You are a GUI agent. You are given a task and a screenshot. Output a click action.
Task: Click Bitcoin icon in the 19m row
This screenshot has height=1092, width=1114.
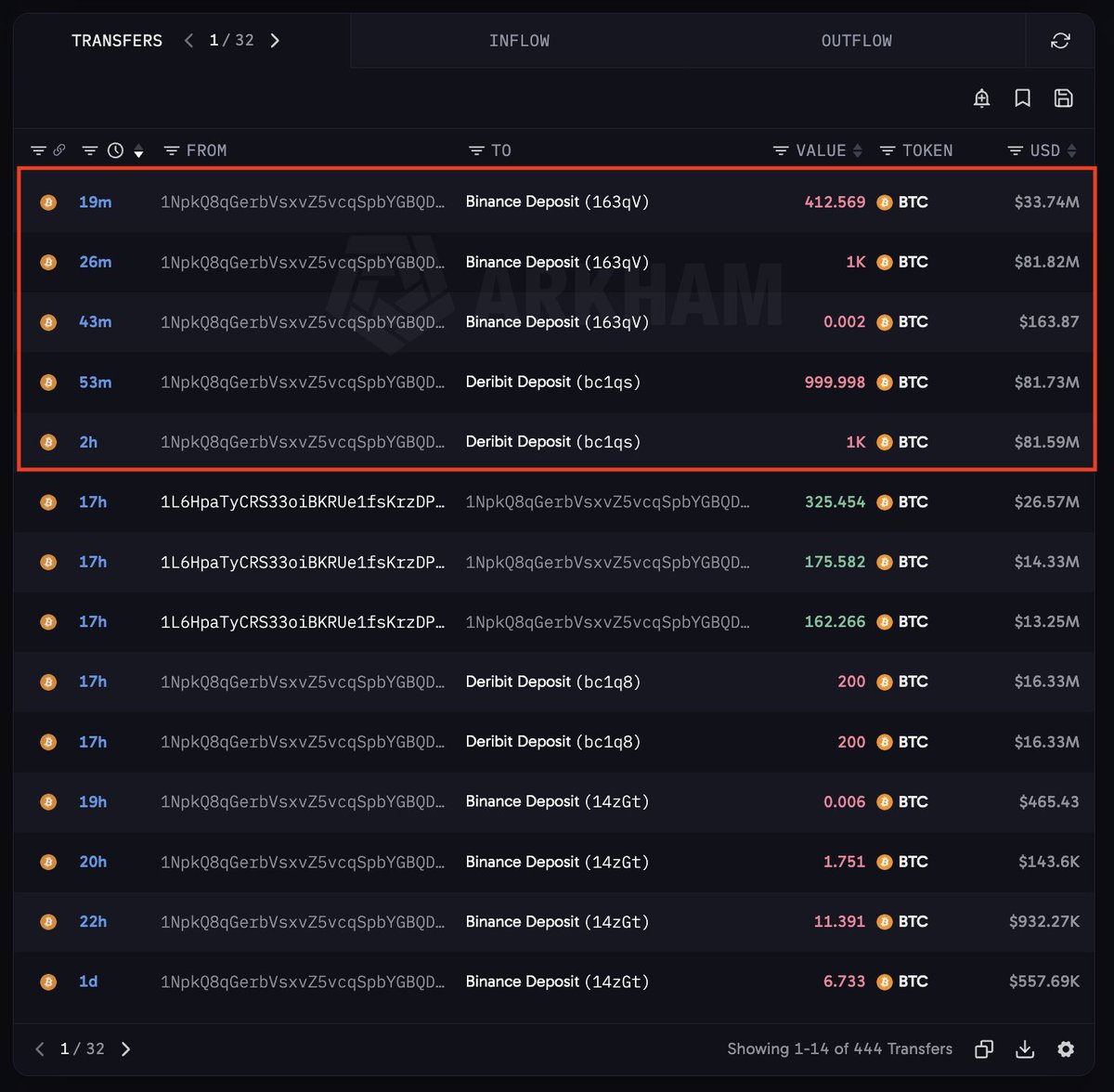point(48,202)
